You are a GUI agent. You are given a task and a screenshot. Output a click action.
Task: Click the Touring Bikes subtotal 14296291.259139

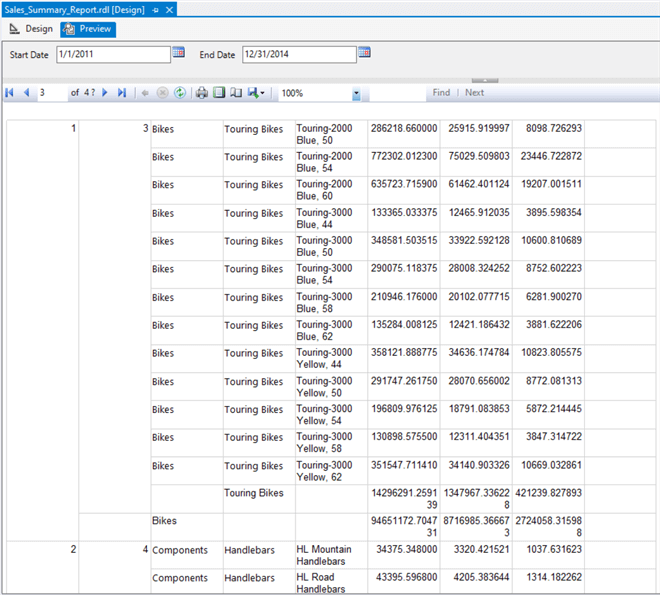(x=404, y=499)
